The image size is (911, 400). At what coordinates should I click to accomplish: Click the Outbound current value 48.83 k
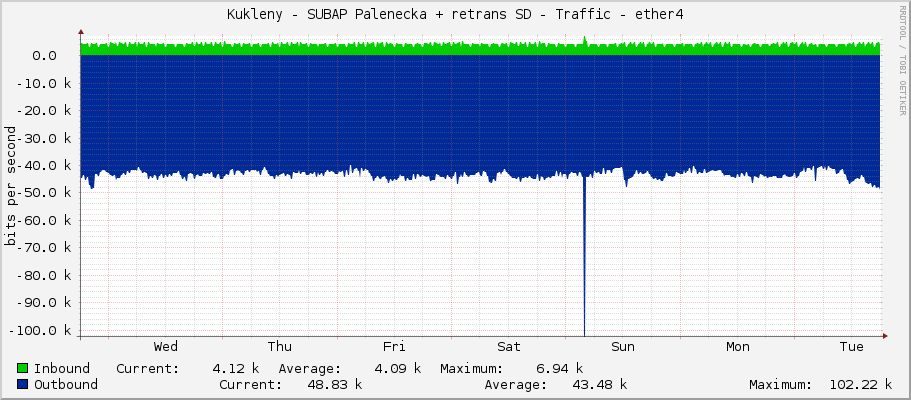click(334, 384)
